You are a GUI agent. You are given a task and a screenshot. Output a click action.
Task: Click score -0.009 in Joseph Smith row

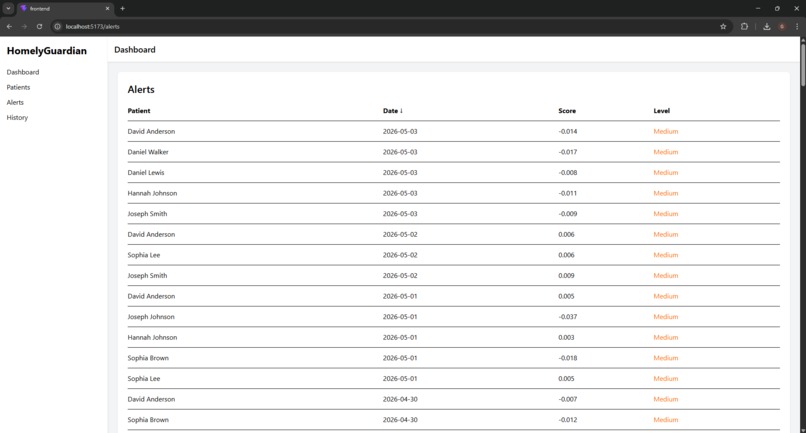click(567, 213)
